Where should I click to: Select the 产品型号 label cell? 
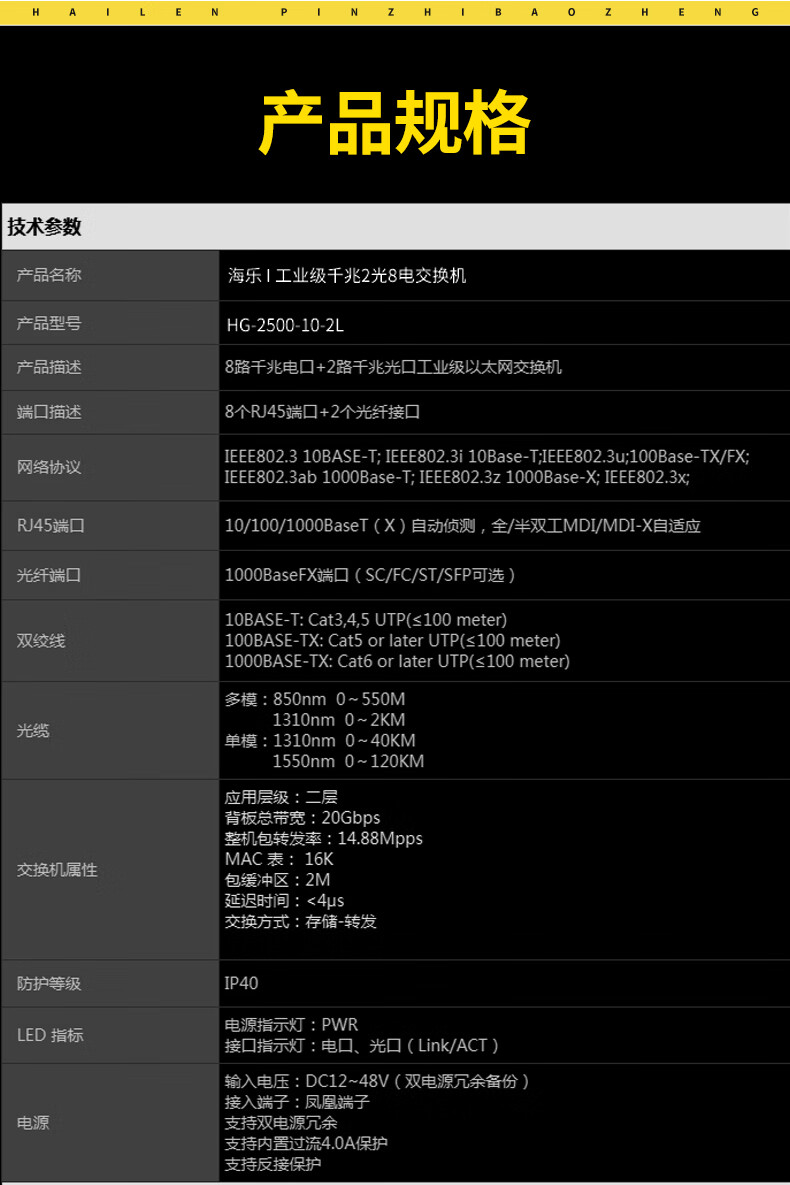[x=110, y=323]
